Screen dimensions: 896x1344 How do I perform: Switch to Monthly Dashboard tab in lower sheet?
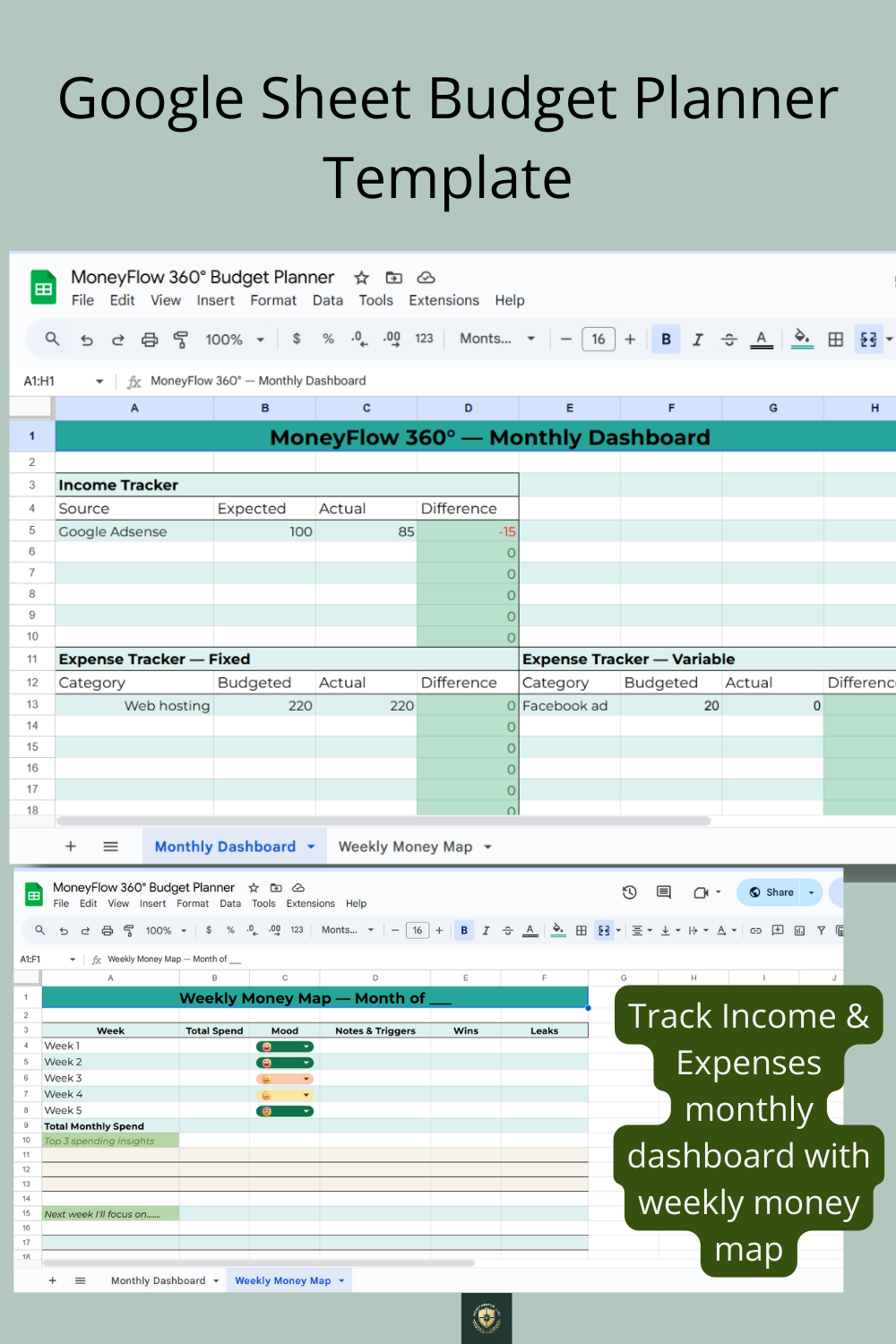point(158,1280)
